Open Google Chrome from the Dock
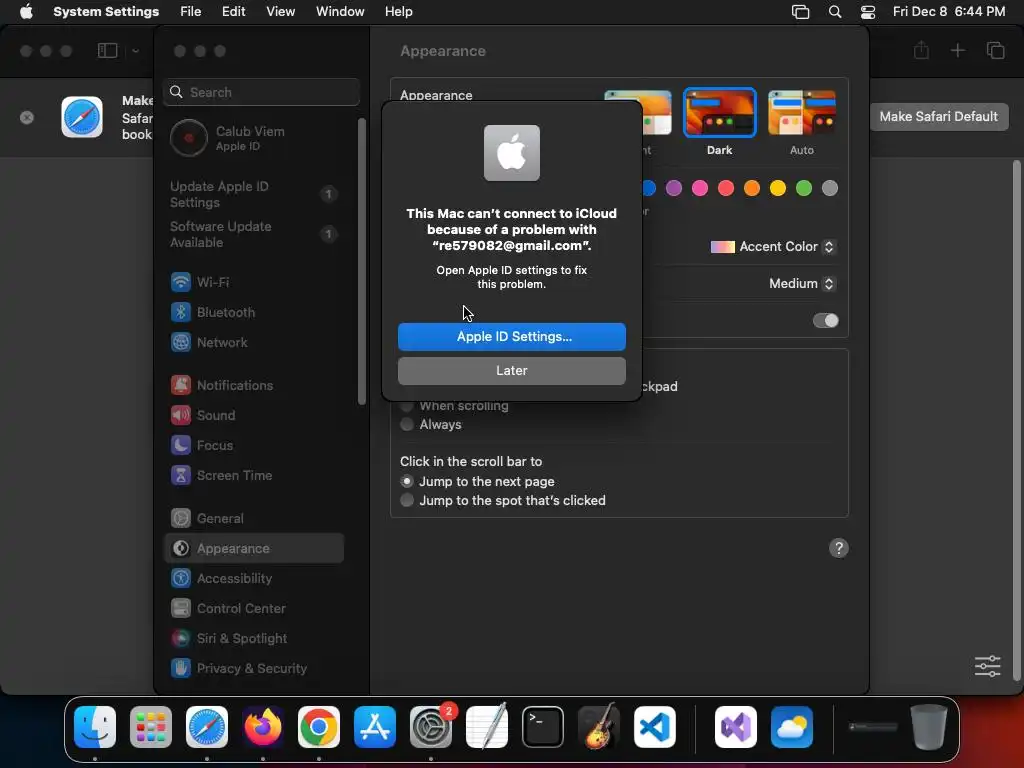The width and height of the screenshot is (1024, 768). pyautogui.click(x=319, y=727)
